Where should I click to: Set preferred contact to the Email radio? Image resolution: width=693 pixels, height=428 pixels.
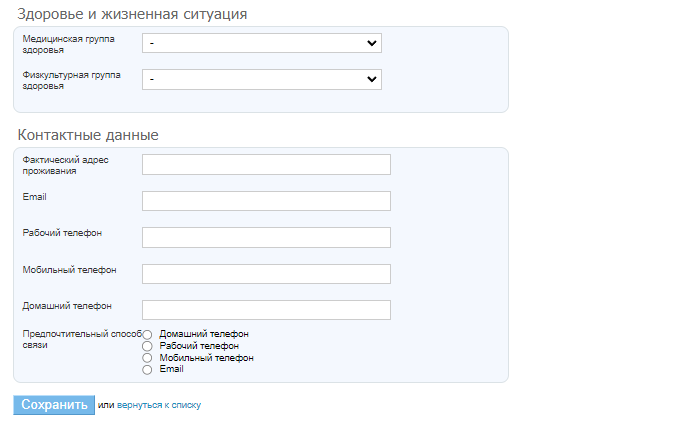(148, 370)
